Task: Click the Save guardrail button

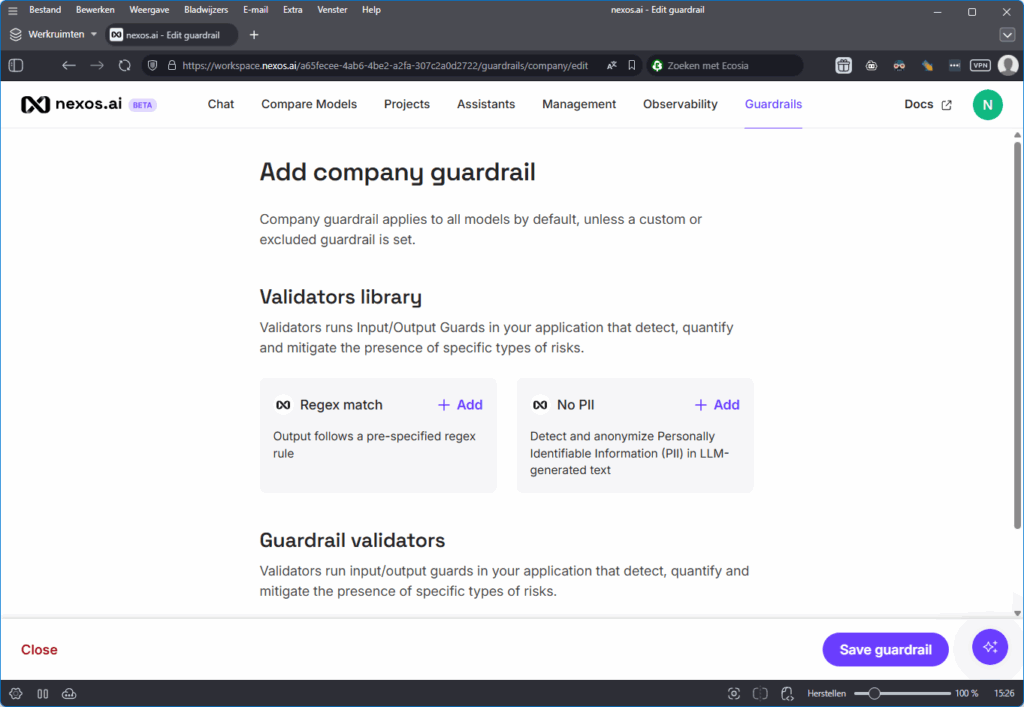Action: coord(885,649)
